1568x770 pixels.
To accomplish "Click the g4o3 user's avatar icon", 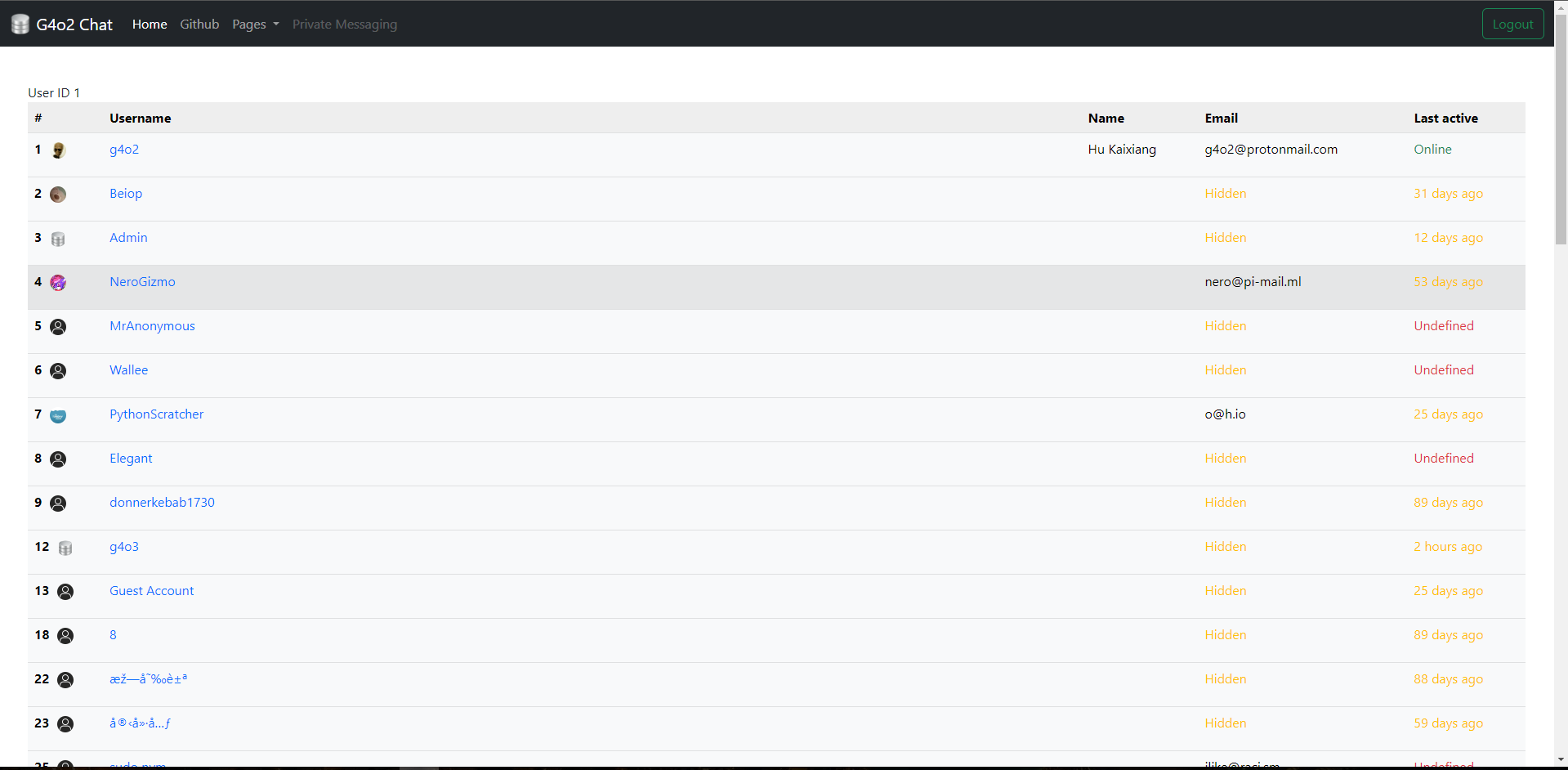I will pyautogui.click(x=65, y=548).
